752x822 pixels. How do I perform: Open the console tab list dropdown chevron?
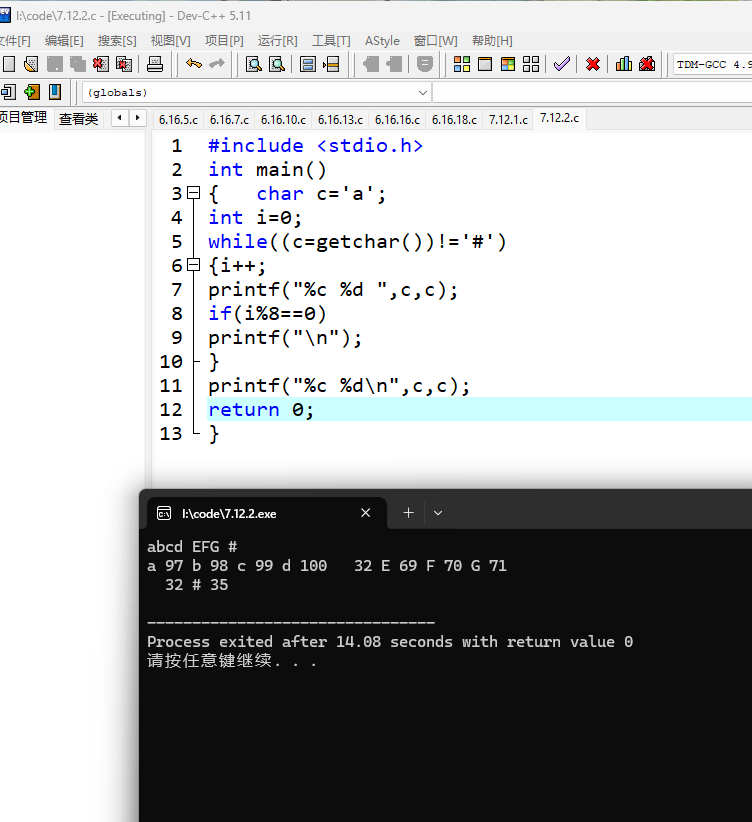pyautogui.click(x=438, y=513)
